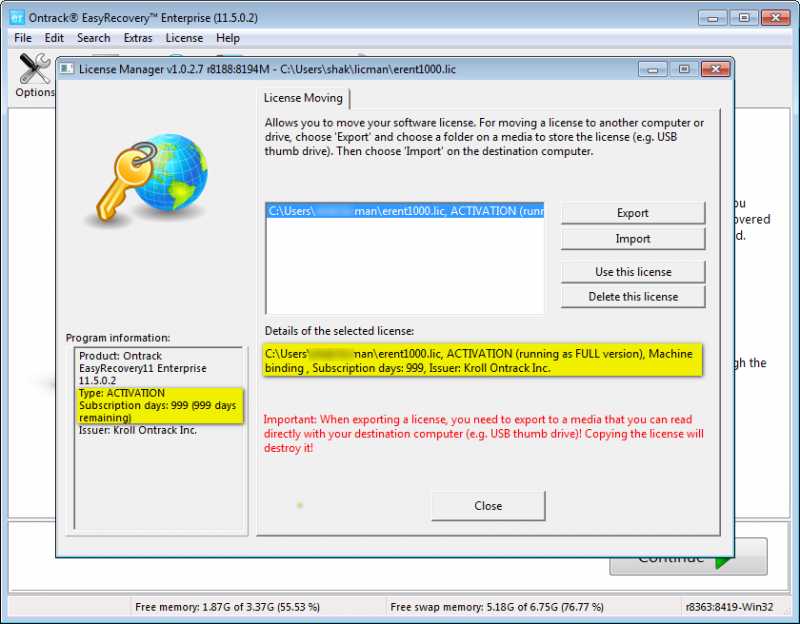Activate Use this license

pyautogui.click(x=632, y=271)
